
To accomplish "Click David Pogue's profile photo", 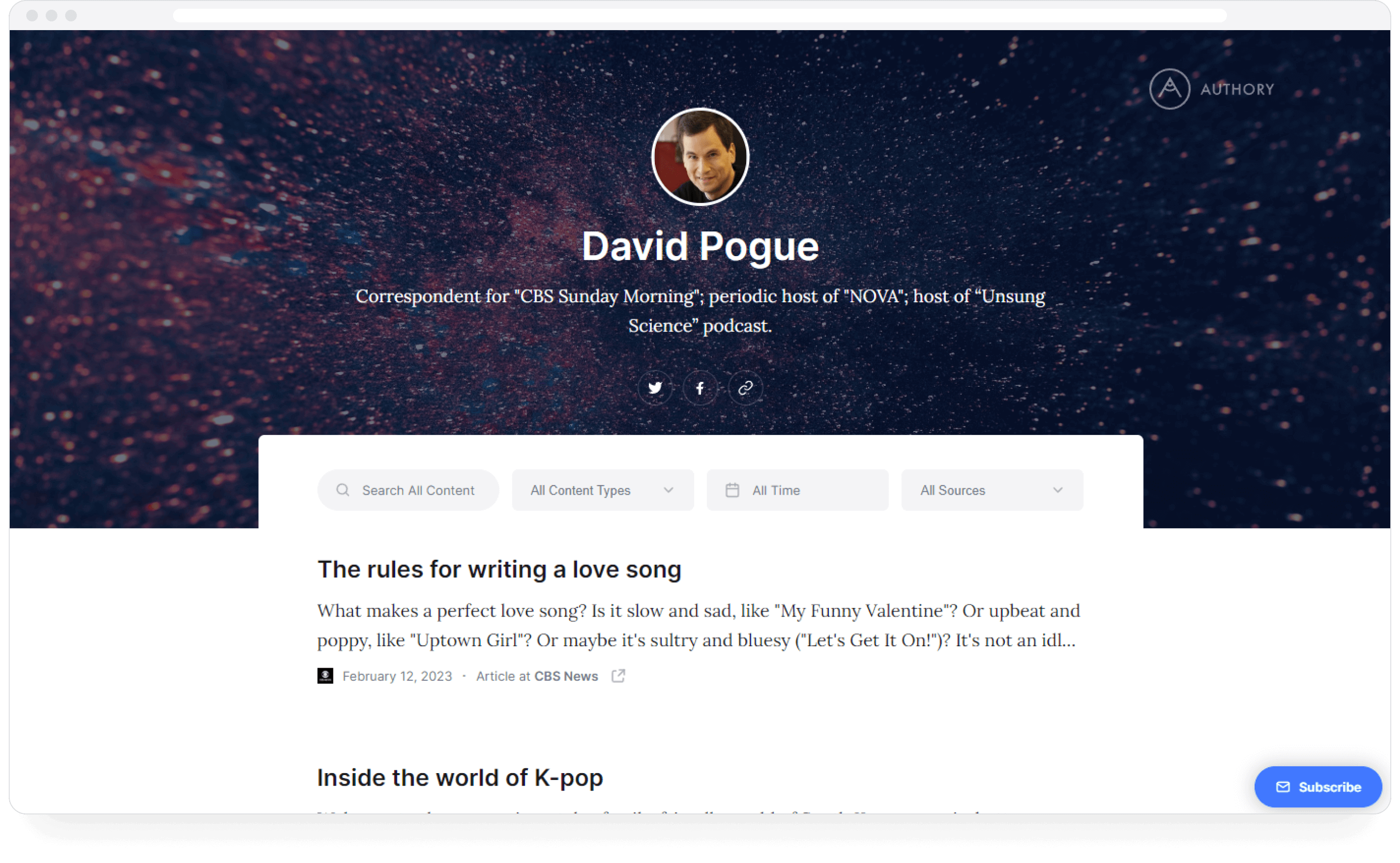I will (x=700, y=157).
